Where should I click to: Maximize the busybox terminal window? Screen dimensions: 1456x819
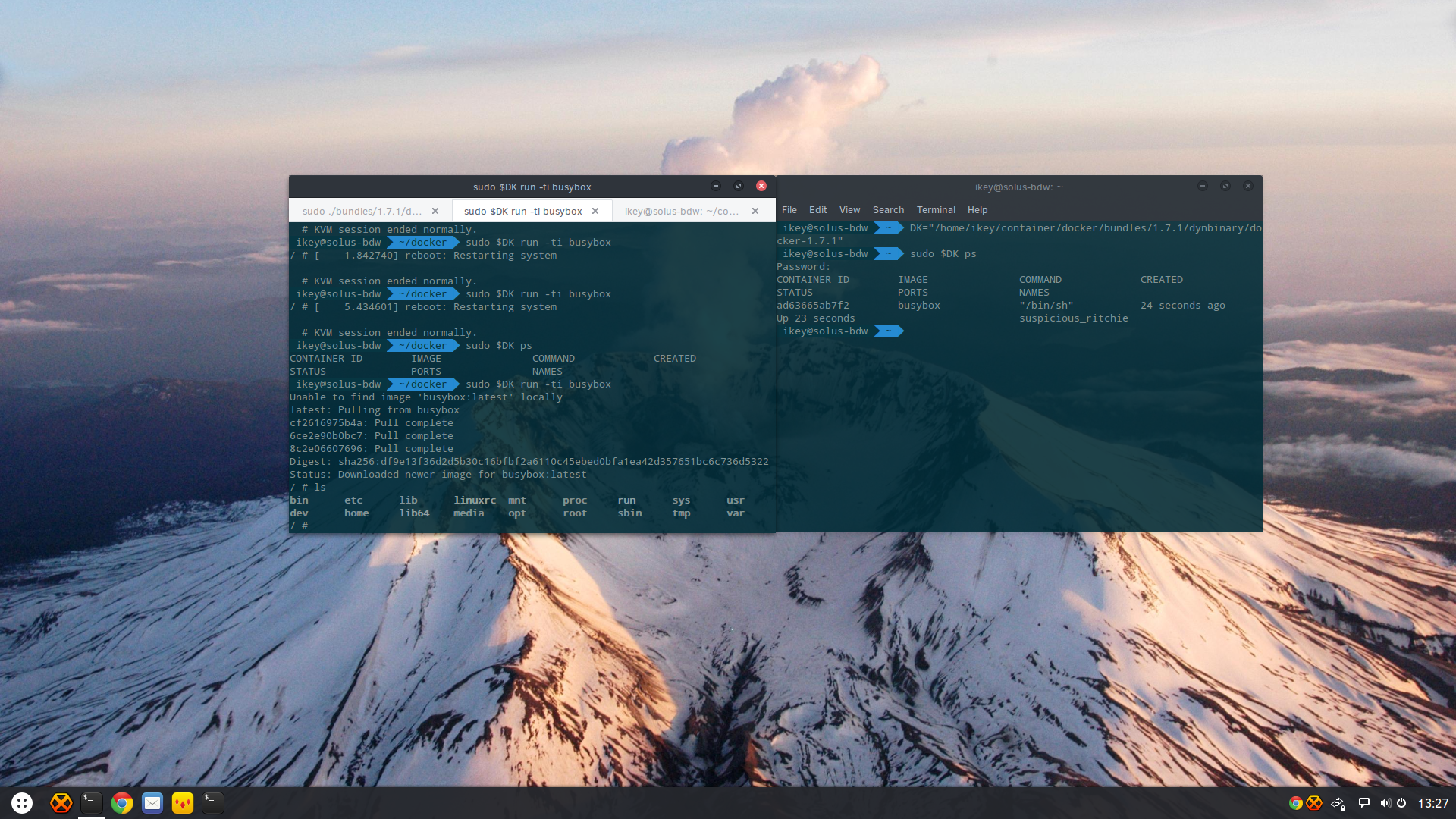click(x=739, y=186)
